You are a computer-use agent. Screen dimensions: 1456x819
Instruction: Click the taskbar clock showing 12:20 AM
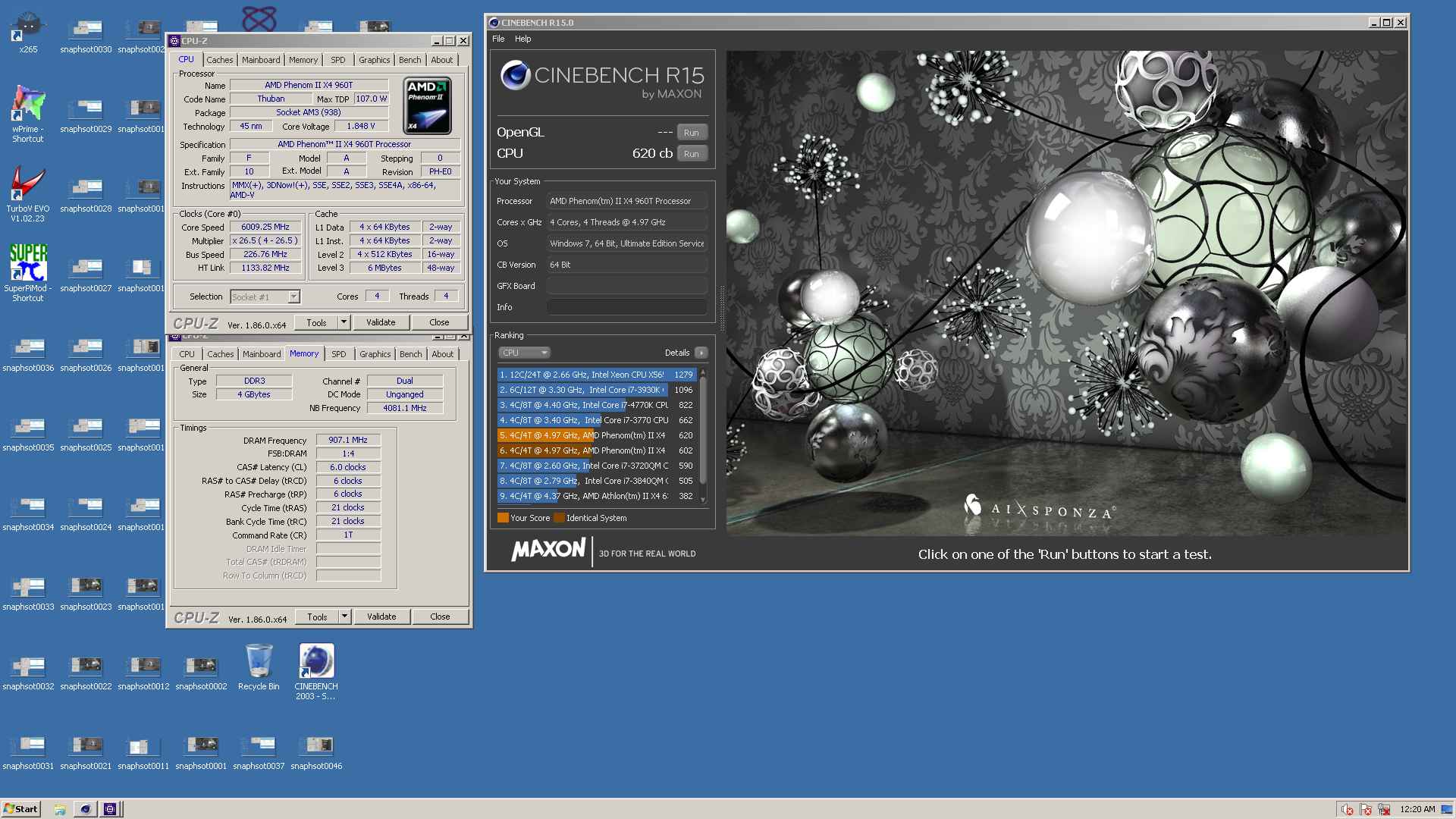pos(1417,809)
